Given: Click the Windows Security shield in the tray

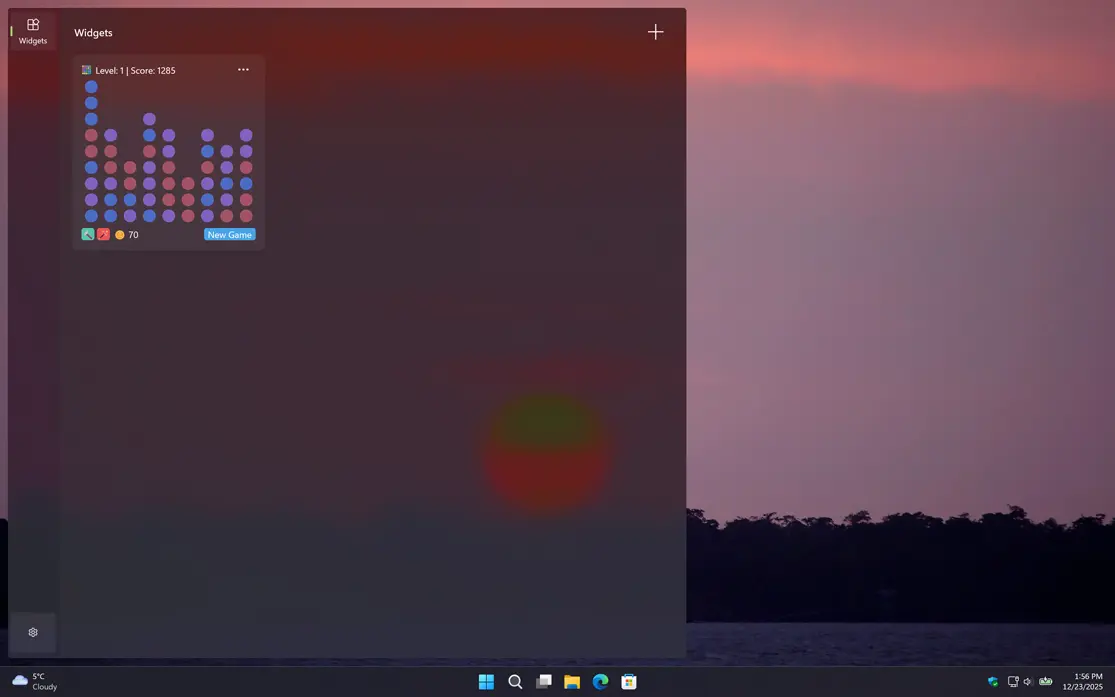Looking at the screenshot, I should coord(992,681).
